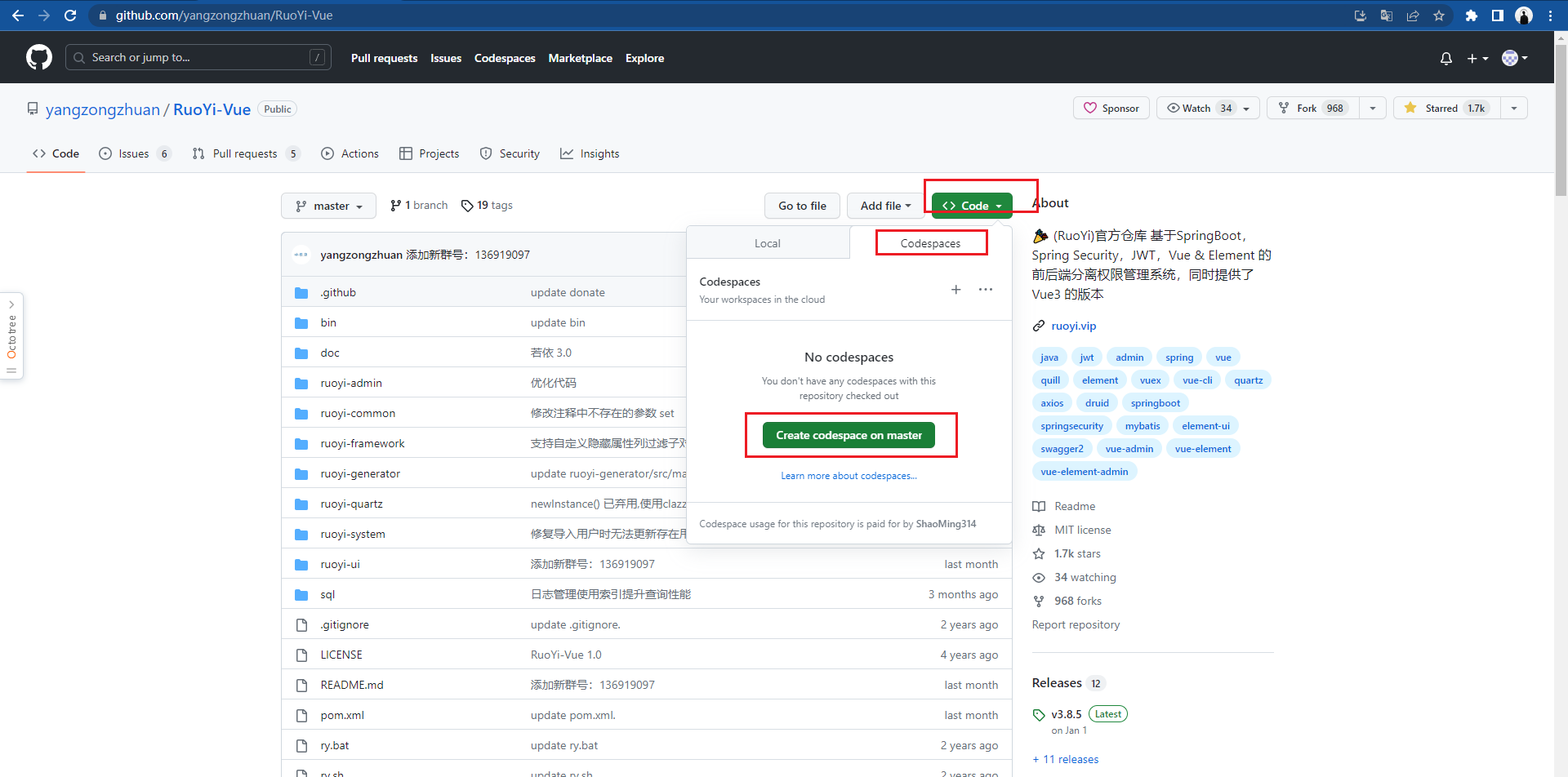Open the Security tab
The height and width of the screenshot is (777, 1568).
click(510, 153)
